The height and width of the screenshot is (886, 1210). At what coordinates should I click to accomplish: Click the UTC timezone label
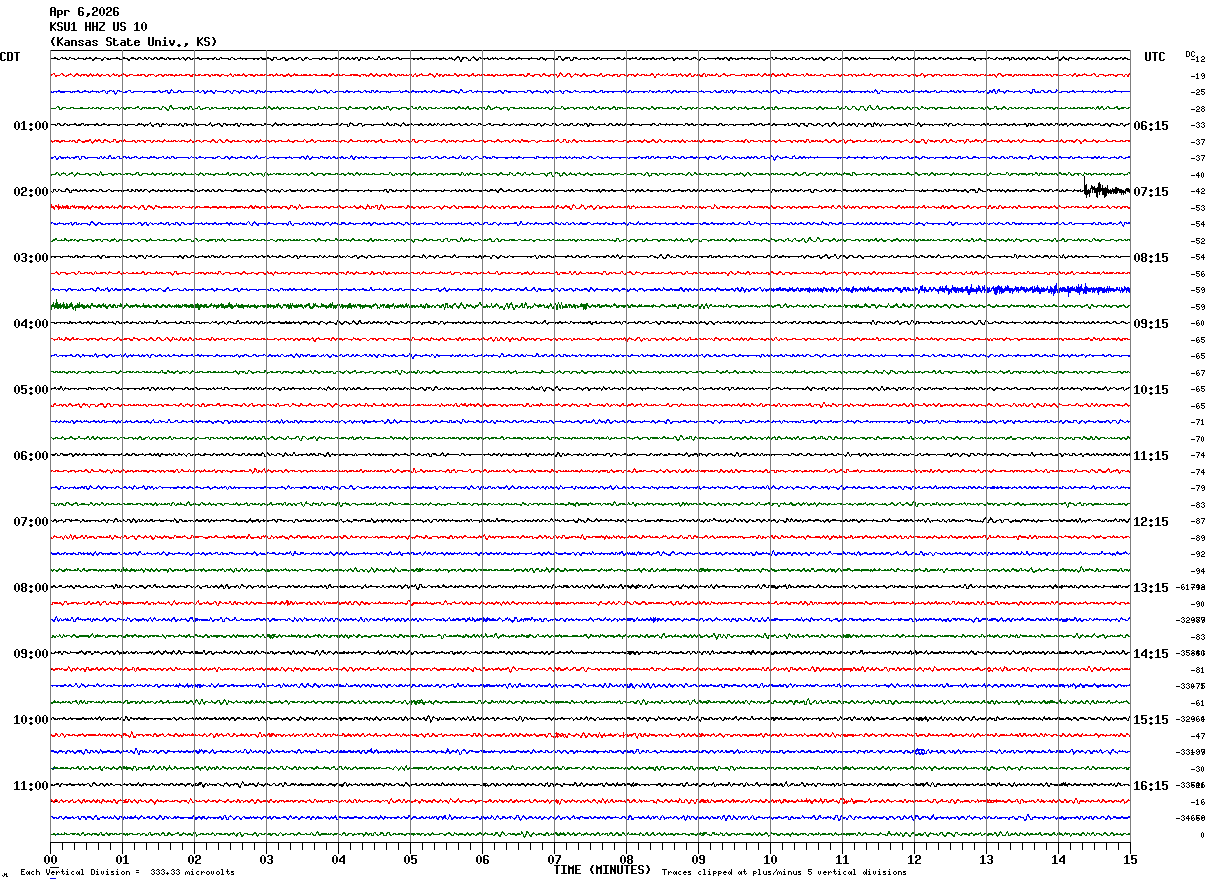[1154, 57]
